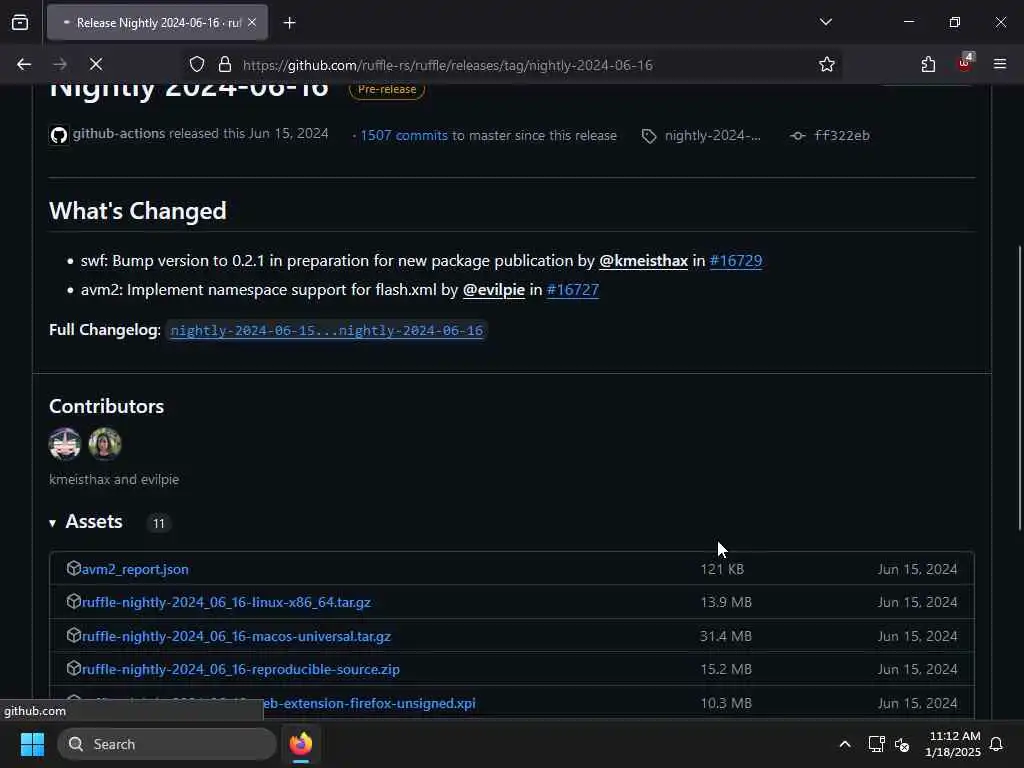
Task: Open a new tab with the plus button
Action: (289, 23)
